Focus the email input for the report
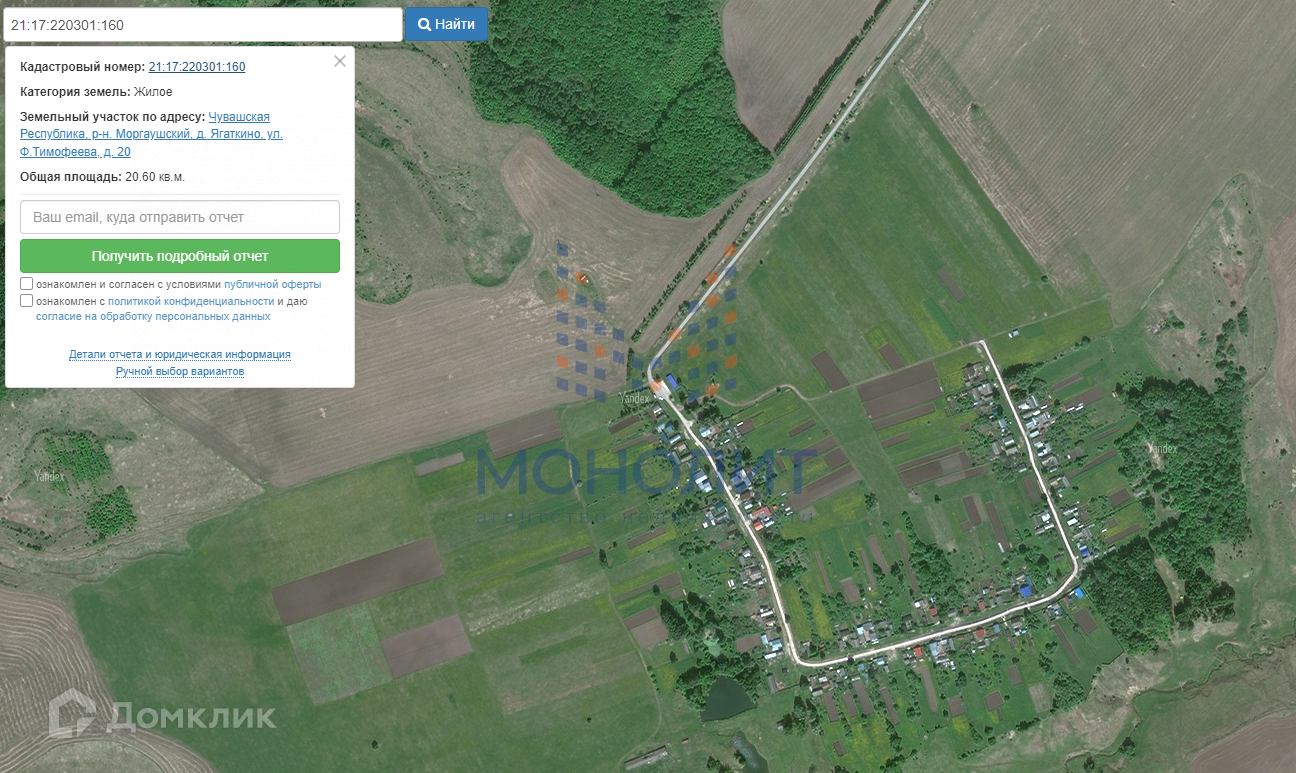This screenshot has width=1296, height=773. coord(180,217)
